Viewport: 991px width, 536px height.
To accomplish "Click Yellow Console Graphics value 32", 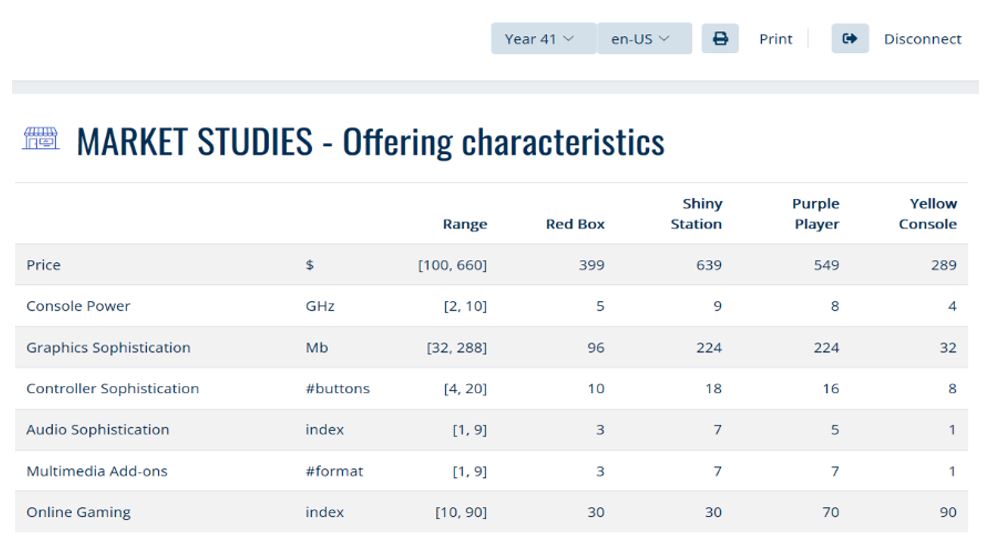I will pyautogui.click(x=948, y=348).
